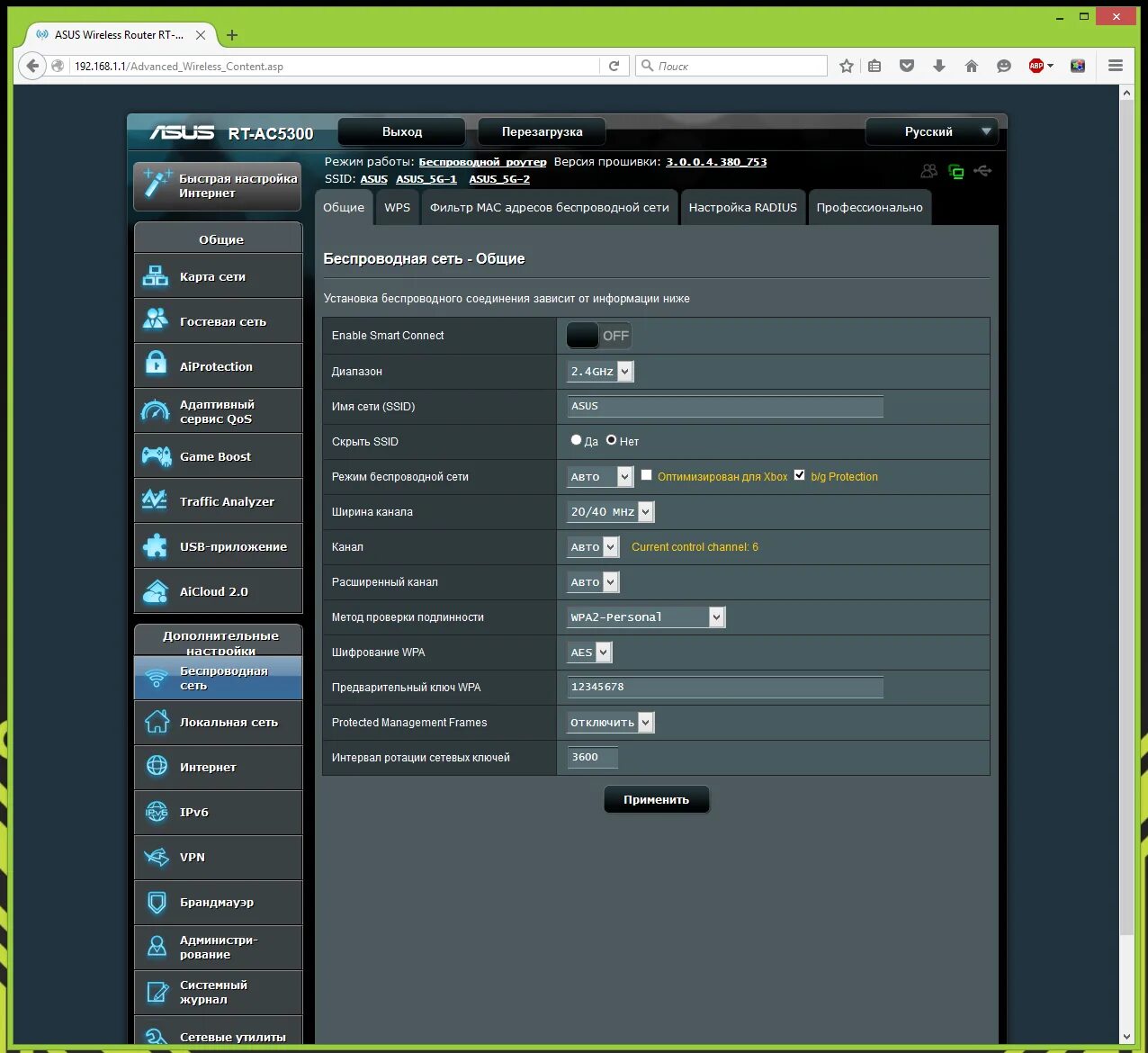The image size is (1148, 1053).
Task: Reload the page with refresh icon
Action: pos(614,66)
